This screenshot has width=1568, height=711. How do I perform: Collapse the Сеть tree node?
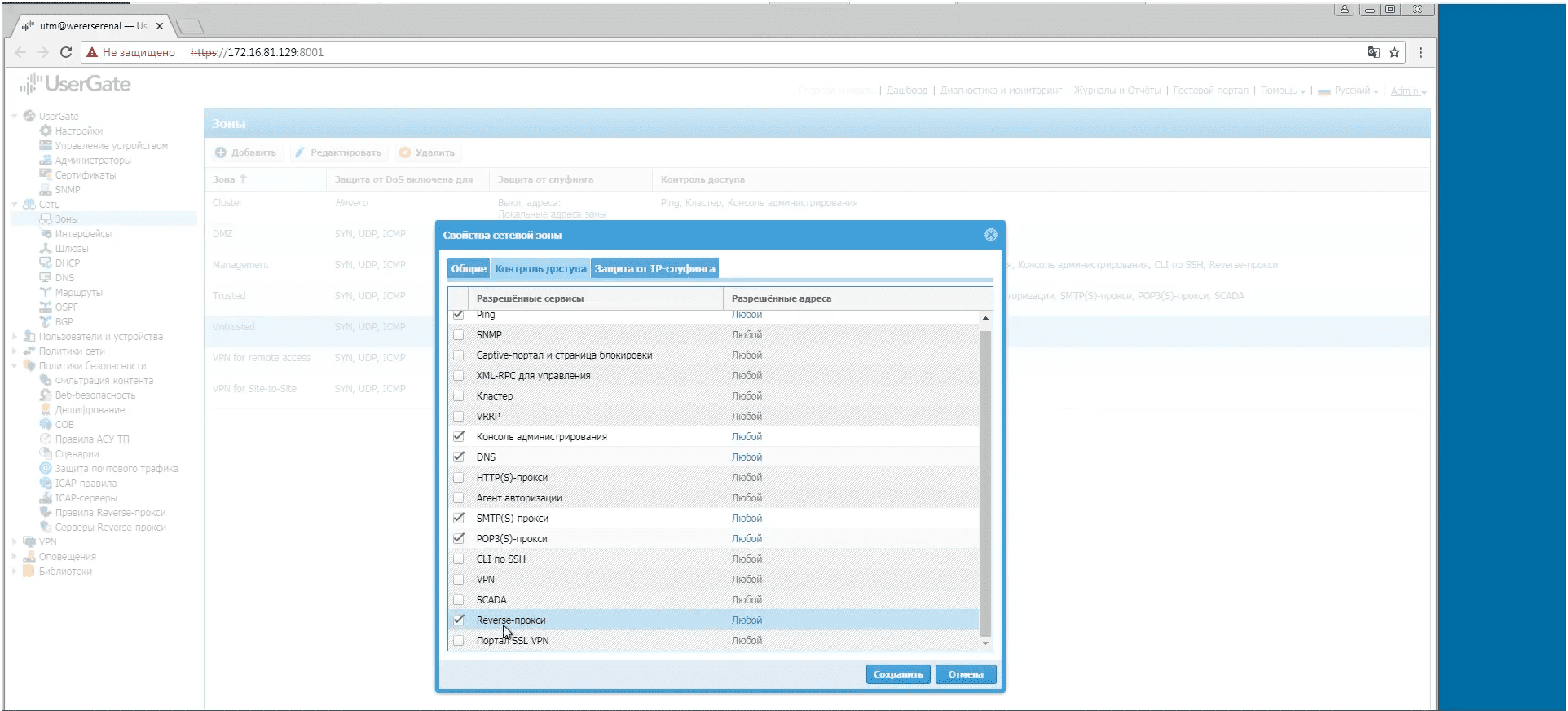coord(15,205)
